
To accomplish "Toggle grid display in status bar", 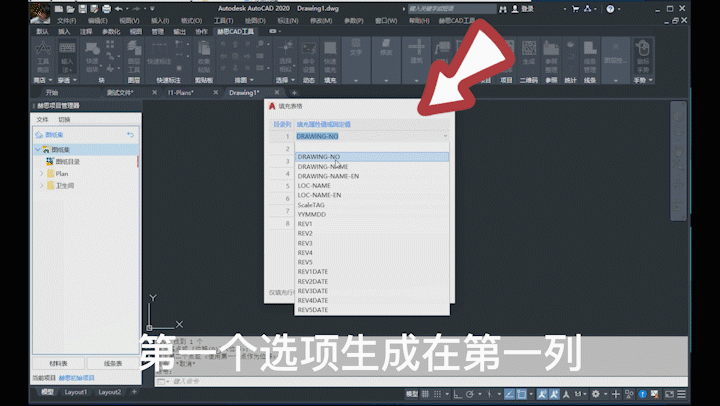I will pyautogui.click(x=426, y=394).
